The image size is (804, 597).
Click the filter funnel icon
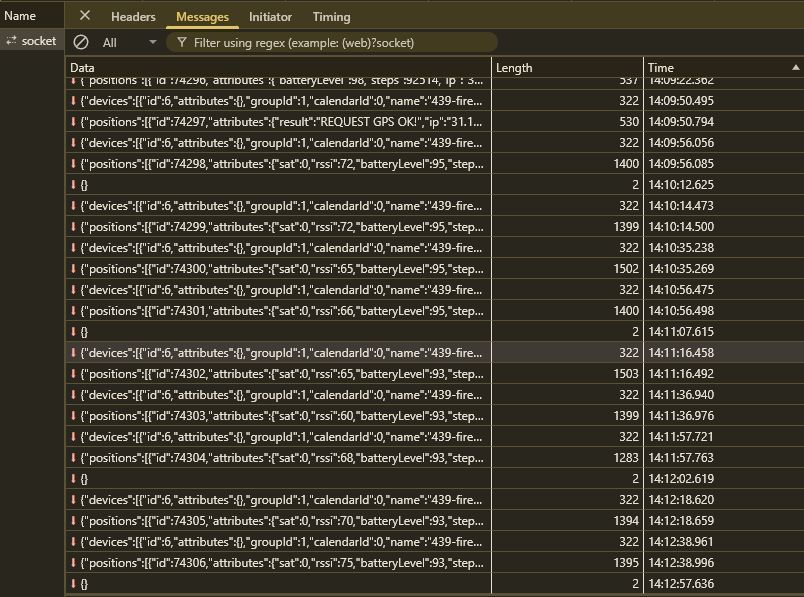(x=182, y=43)
